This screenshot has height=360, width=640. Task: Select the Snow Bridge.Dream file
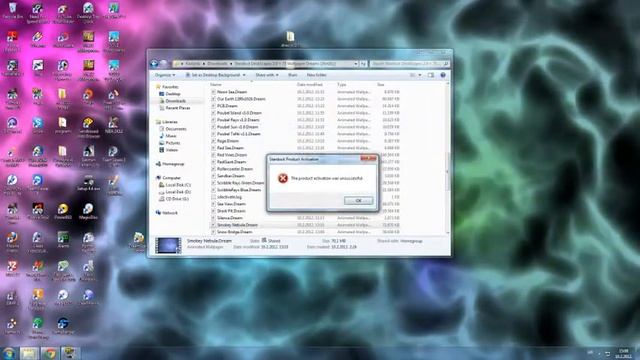tap(234, 232)
